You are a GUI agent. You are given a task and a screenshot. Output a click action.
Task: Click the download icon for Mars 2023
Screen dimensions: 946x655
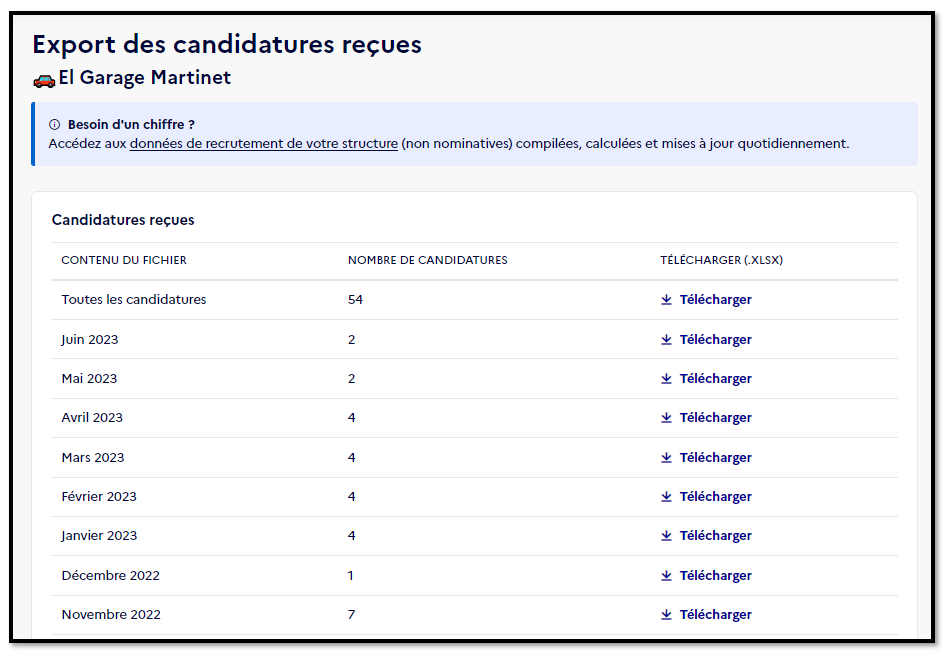(x=666, y=457)
